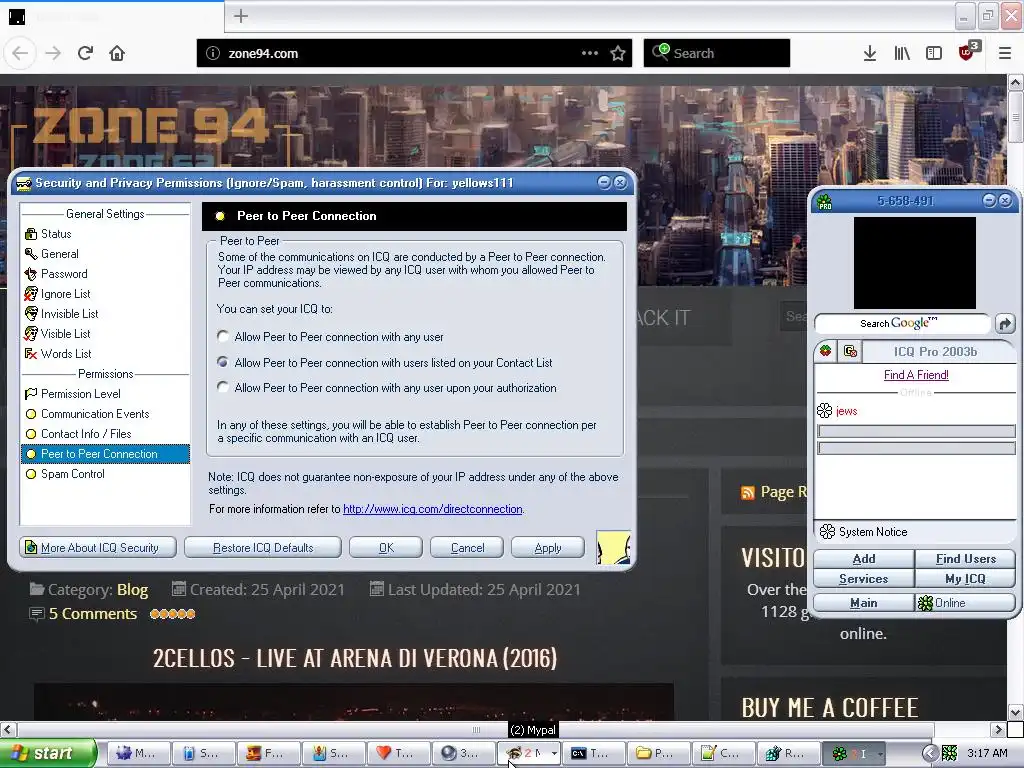Select the offline contact jews

(x=846, y=411)
